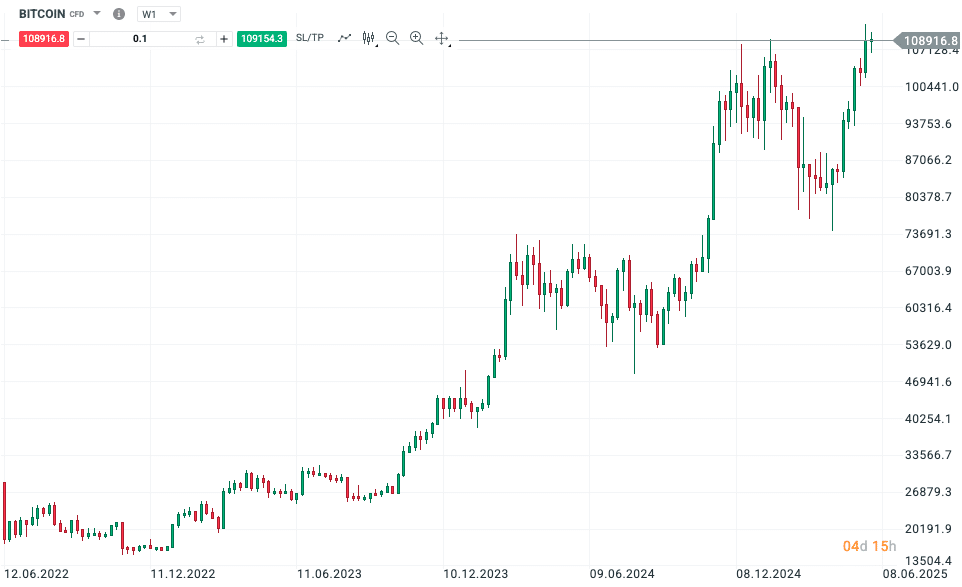
Task: Decrease volume with the minus button
Action: [81, 39]
